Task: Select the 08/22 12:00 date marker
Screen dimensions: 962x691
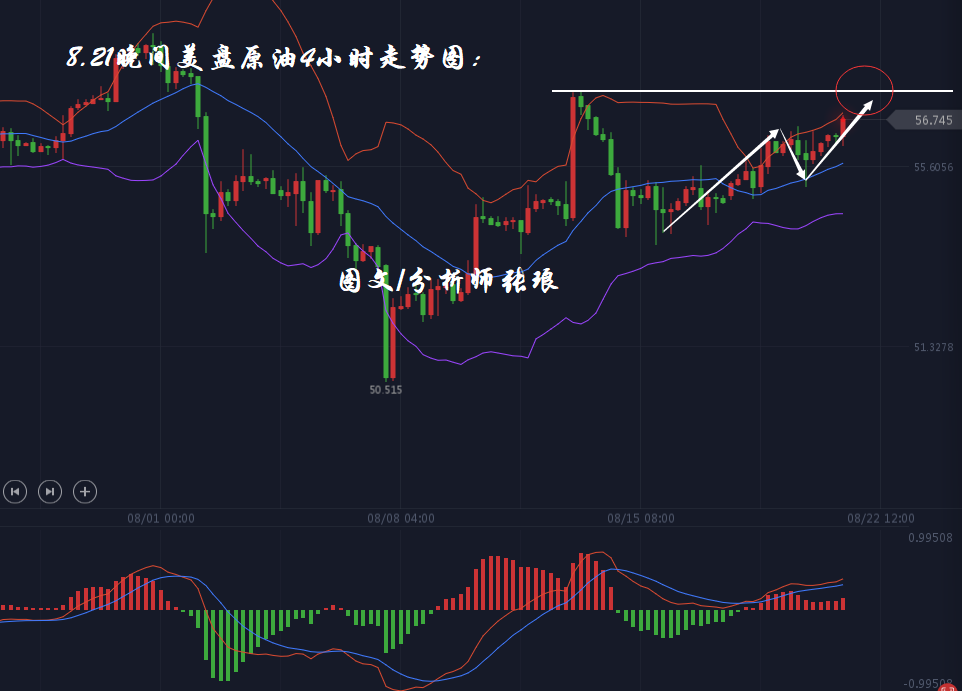Action: [881, 518]
